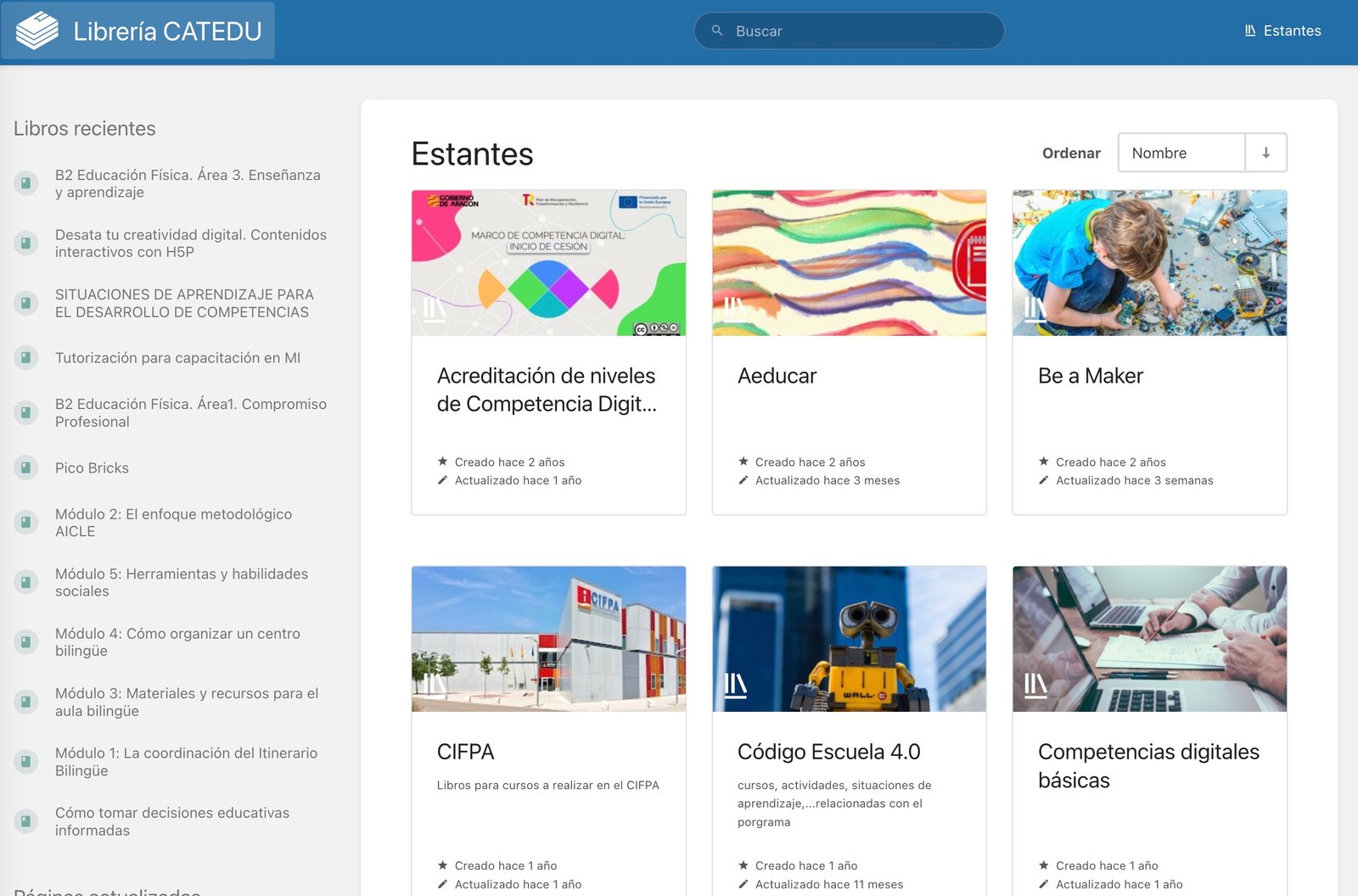Open Módulo 2: El enfoque metodológico AICLE
Screen dimensions: 1358x896
[173, 523]
